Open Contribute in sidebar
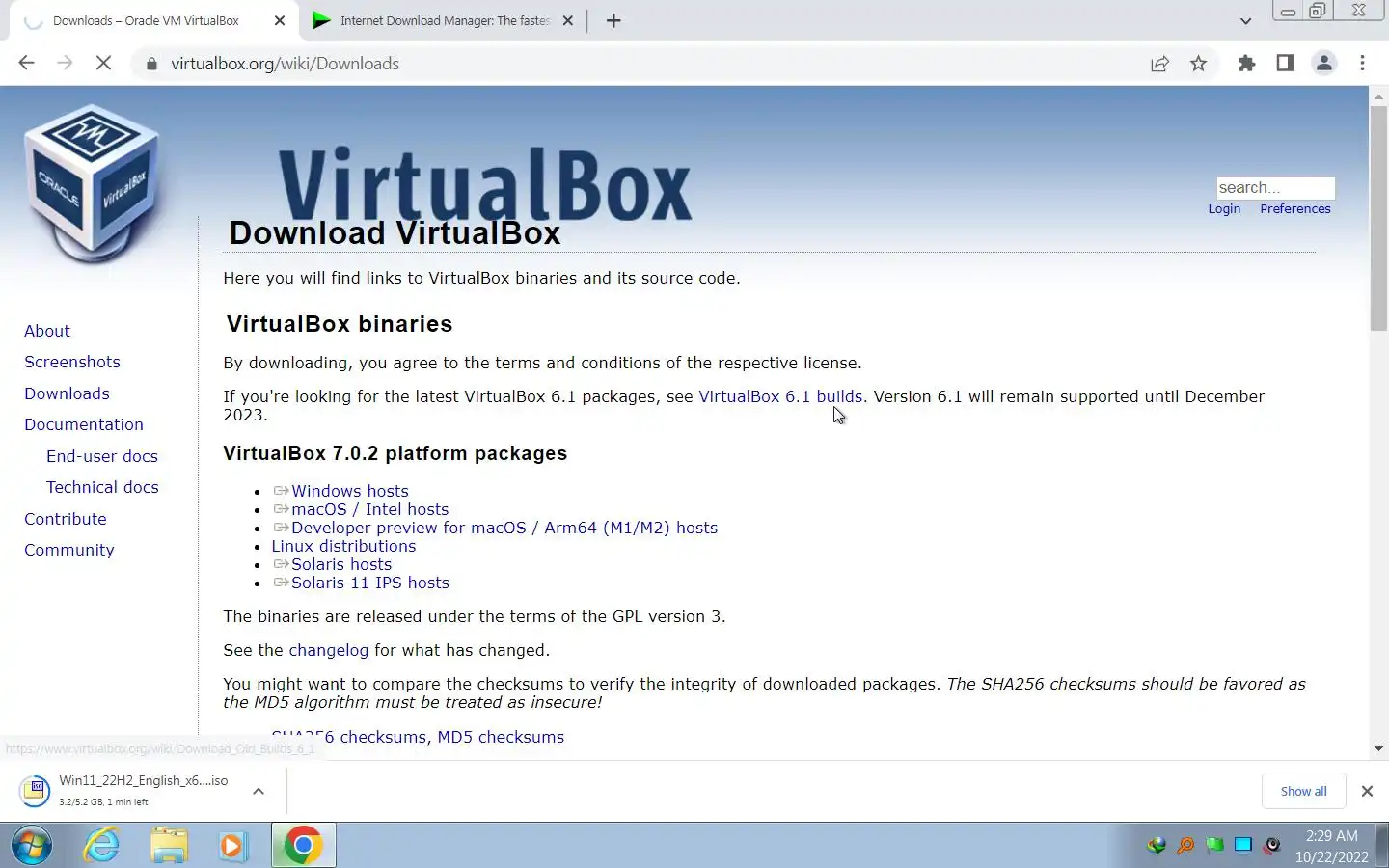This screenshot has height=868, width=1389. tap(66, 519)
